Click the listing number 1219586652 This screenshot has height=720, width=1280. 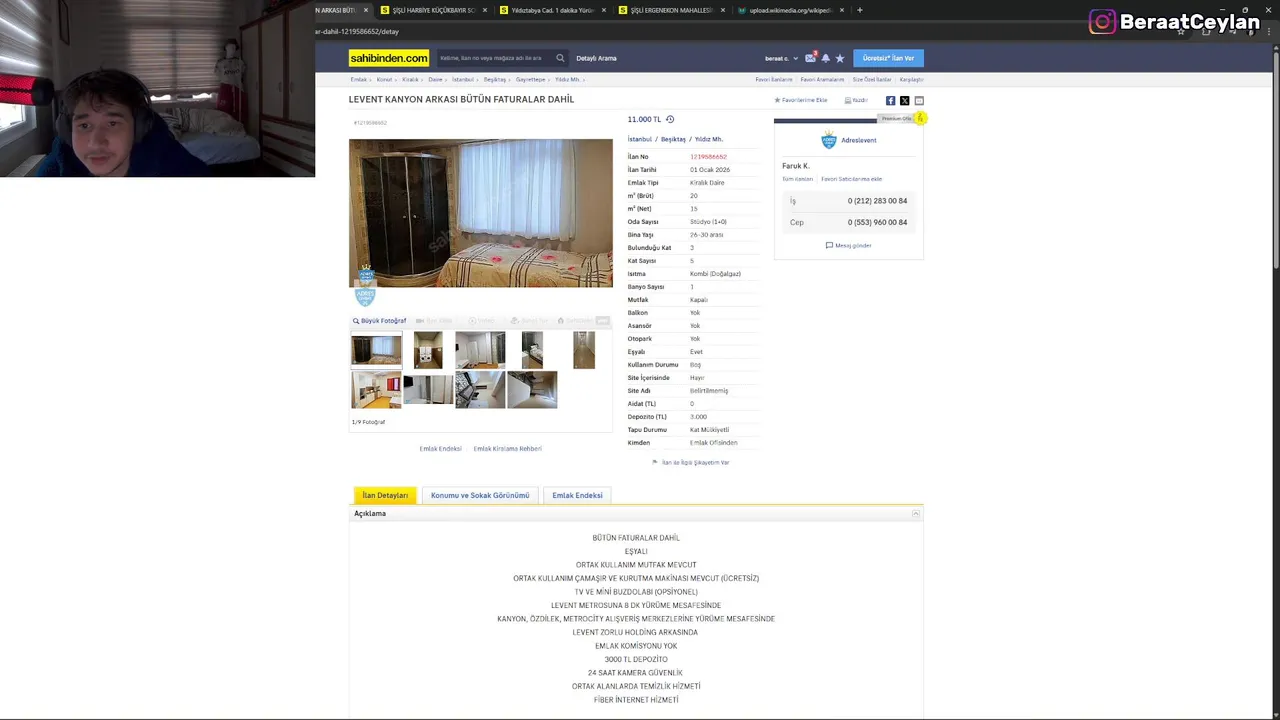[708, 157]
